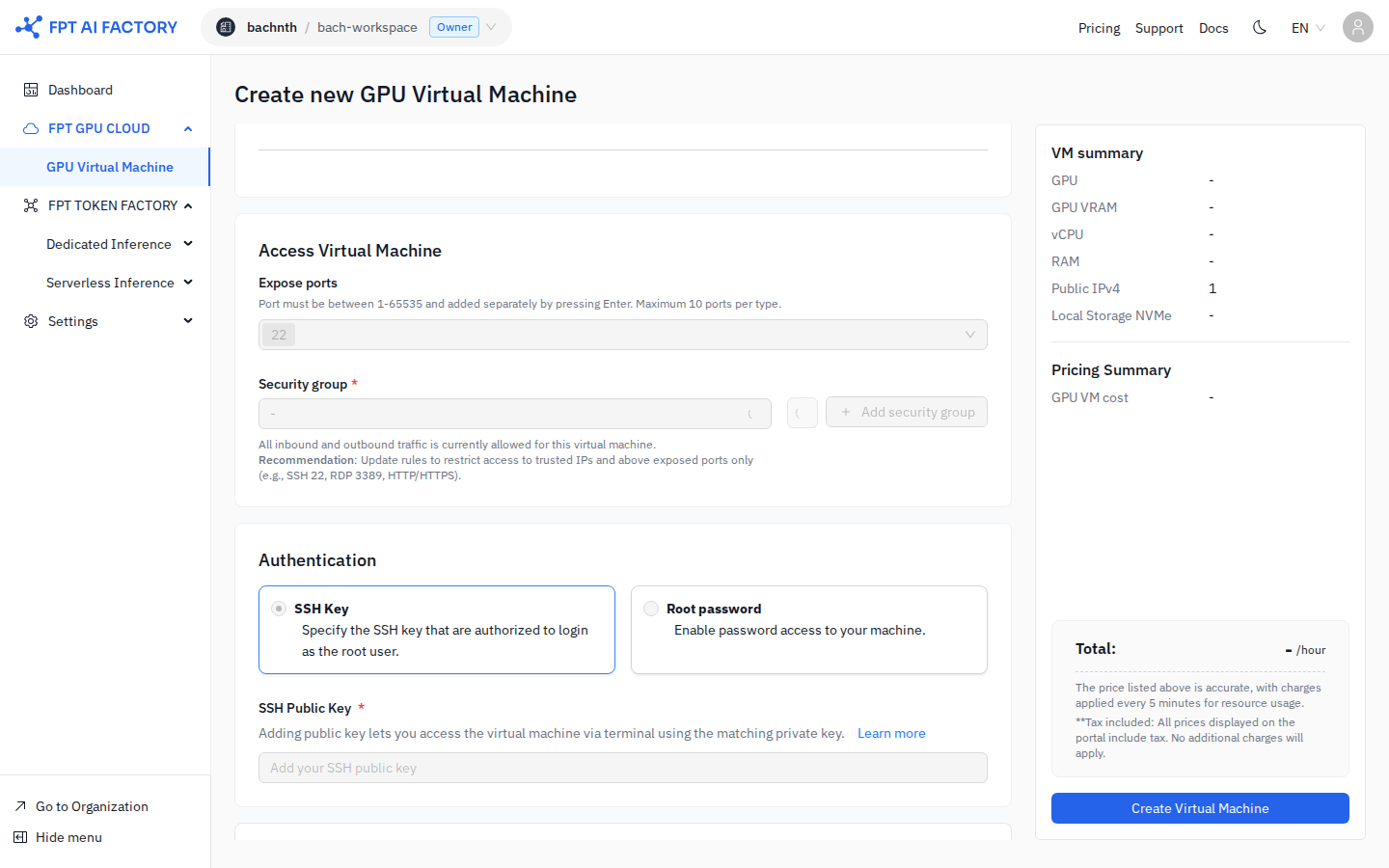Collapse the FPT TOKEN FACTORY section chevron
This screenshot has width=1389, height=868.
[x=188, y=205]
